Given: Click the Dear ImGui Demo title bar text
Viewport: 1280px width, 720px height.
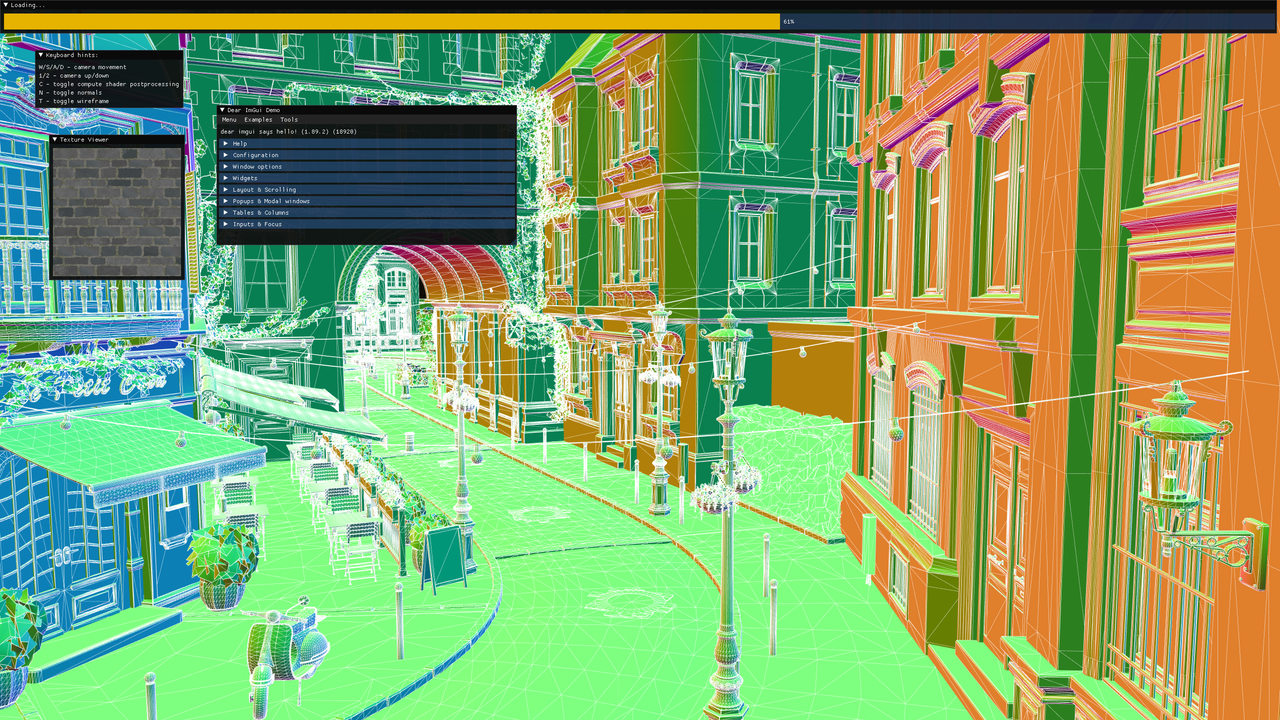Looking at the screenshot, I should [254, 109].
